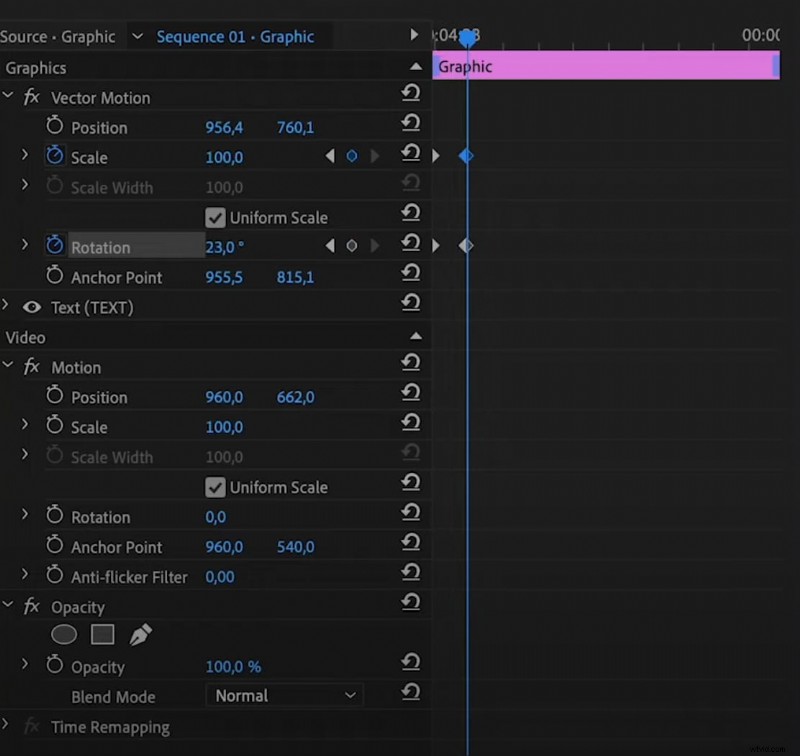Create an ellipse mask on Opacity
The image size is (800, 756).
click(x=64, y=634)
